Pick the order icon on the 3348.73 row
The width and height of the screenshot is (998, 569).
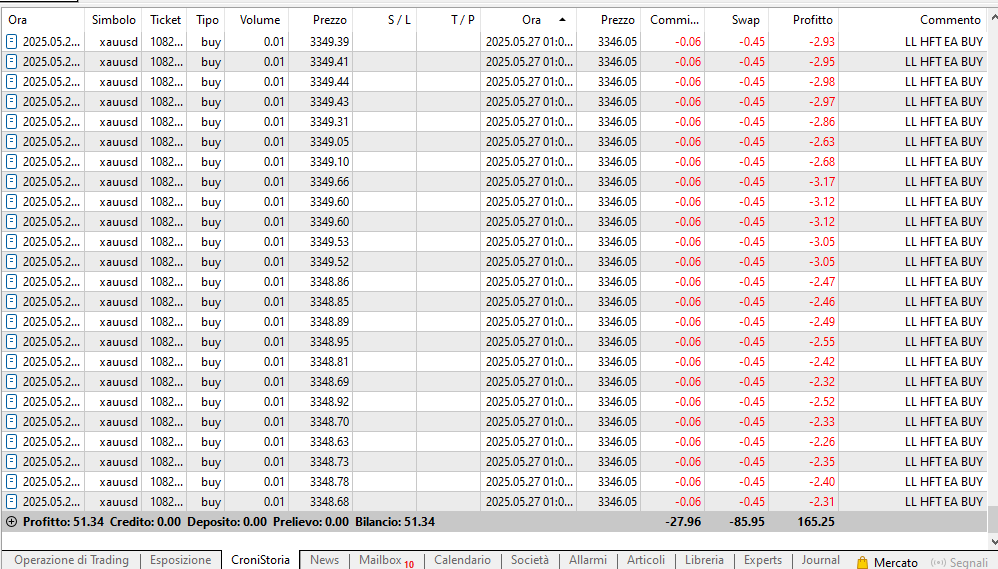click(x=11, y=461)
